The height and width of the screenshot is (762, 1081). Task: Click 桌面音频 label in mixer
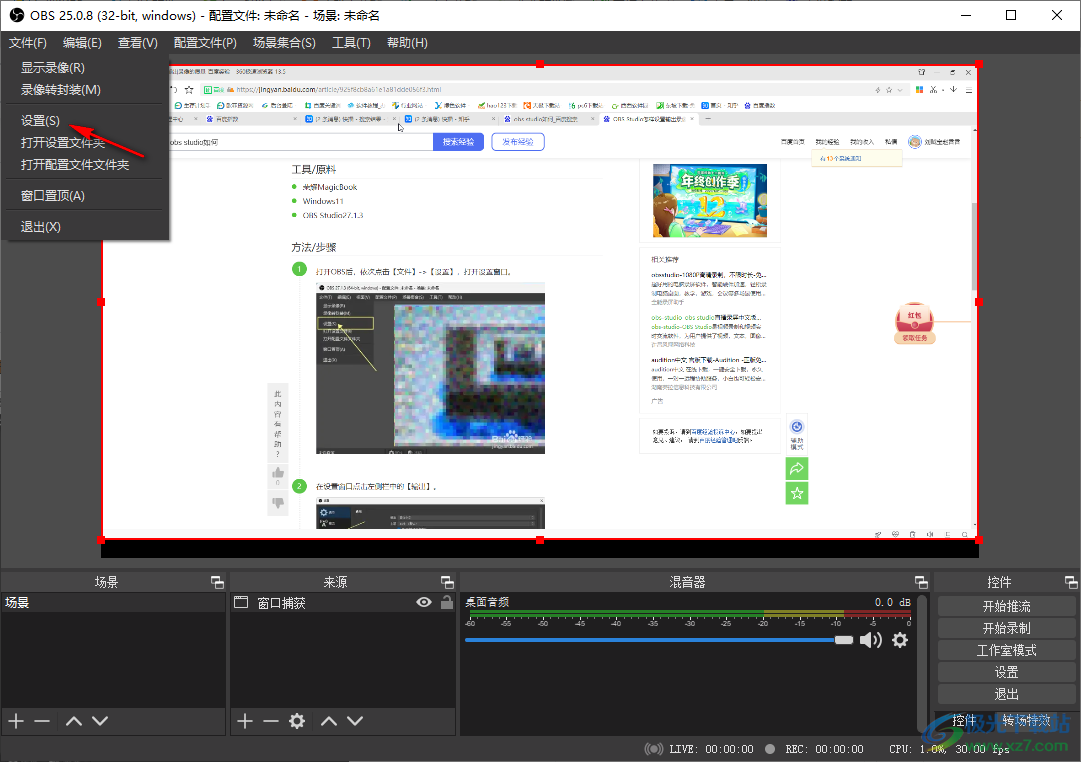tap(487, 602)
